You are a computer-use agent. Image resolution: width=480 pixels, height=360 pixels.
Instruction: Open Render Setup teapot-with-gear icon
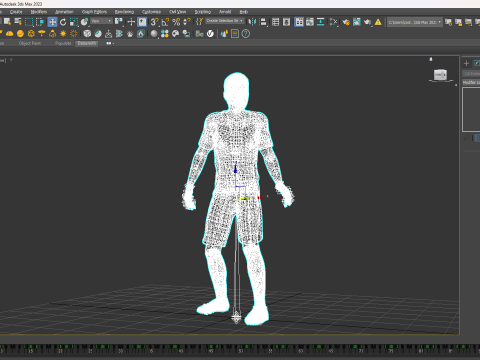click(346, 22)
